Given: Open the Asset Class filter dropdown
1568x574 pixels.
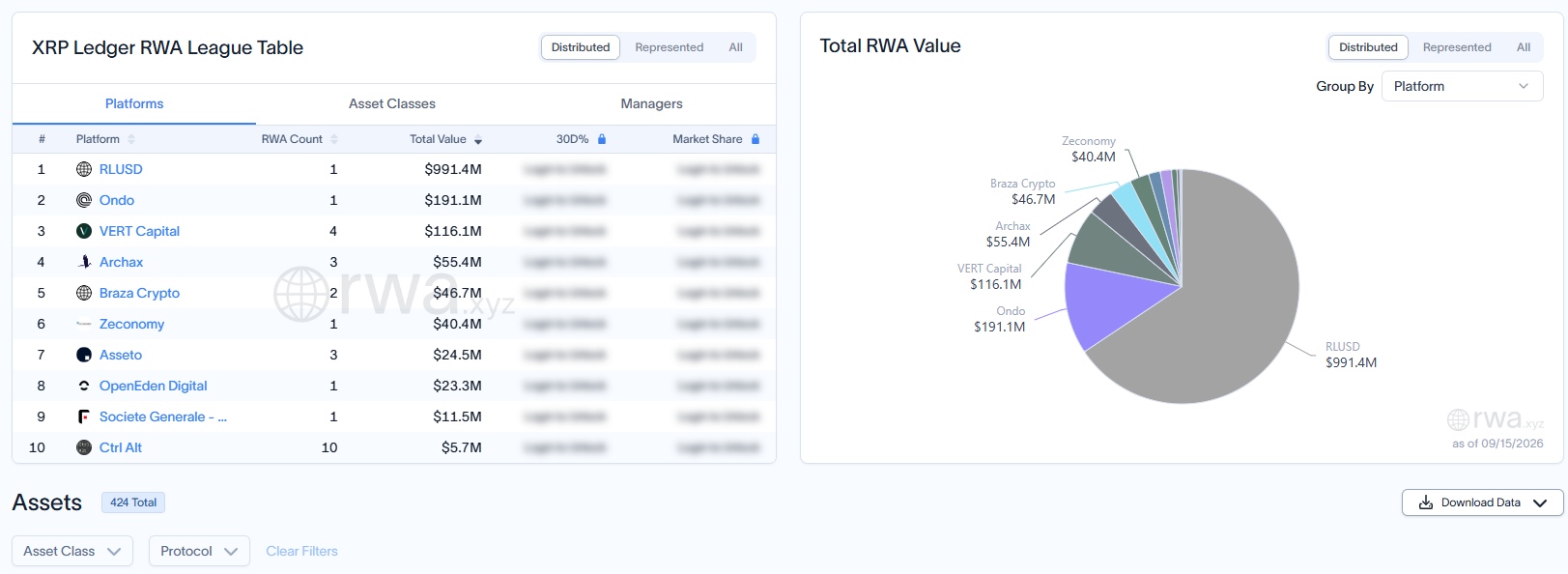Looking at the screenshot, I should tap(72, 551).
